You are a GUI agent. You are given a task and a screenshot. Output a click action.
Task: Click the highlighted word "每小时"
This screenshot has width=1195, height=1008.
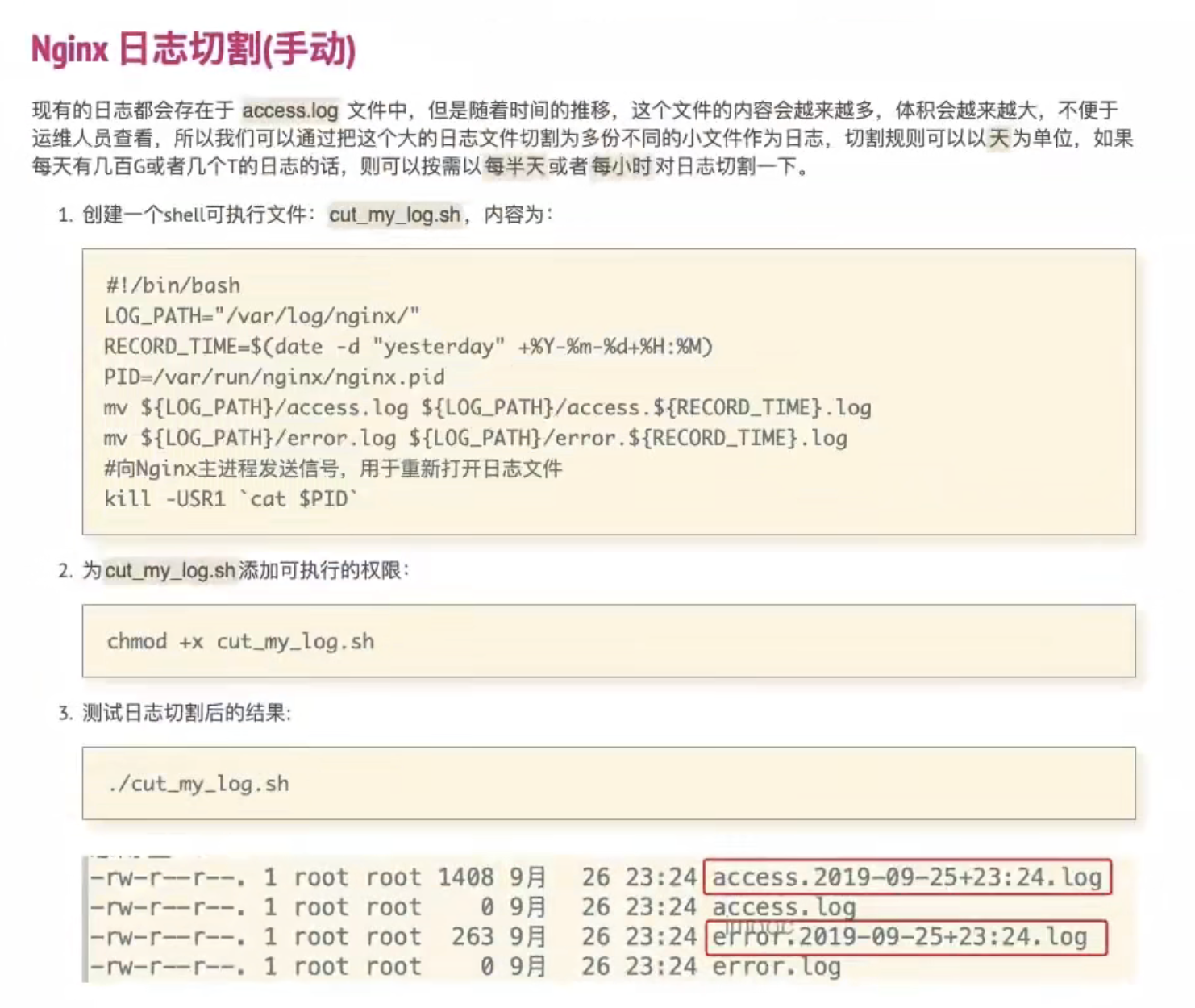[x=621, y=167]
